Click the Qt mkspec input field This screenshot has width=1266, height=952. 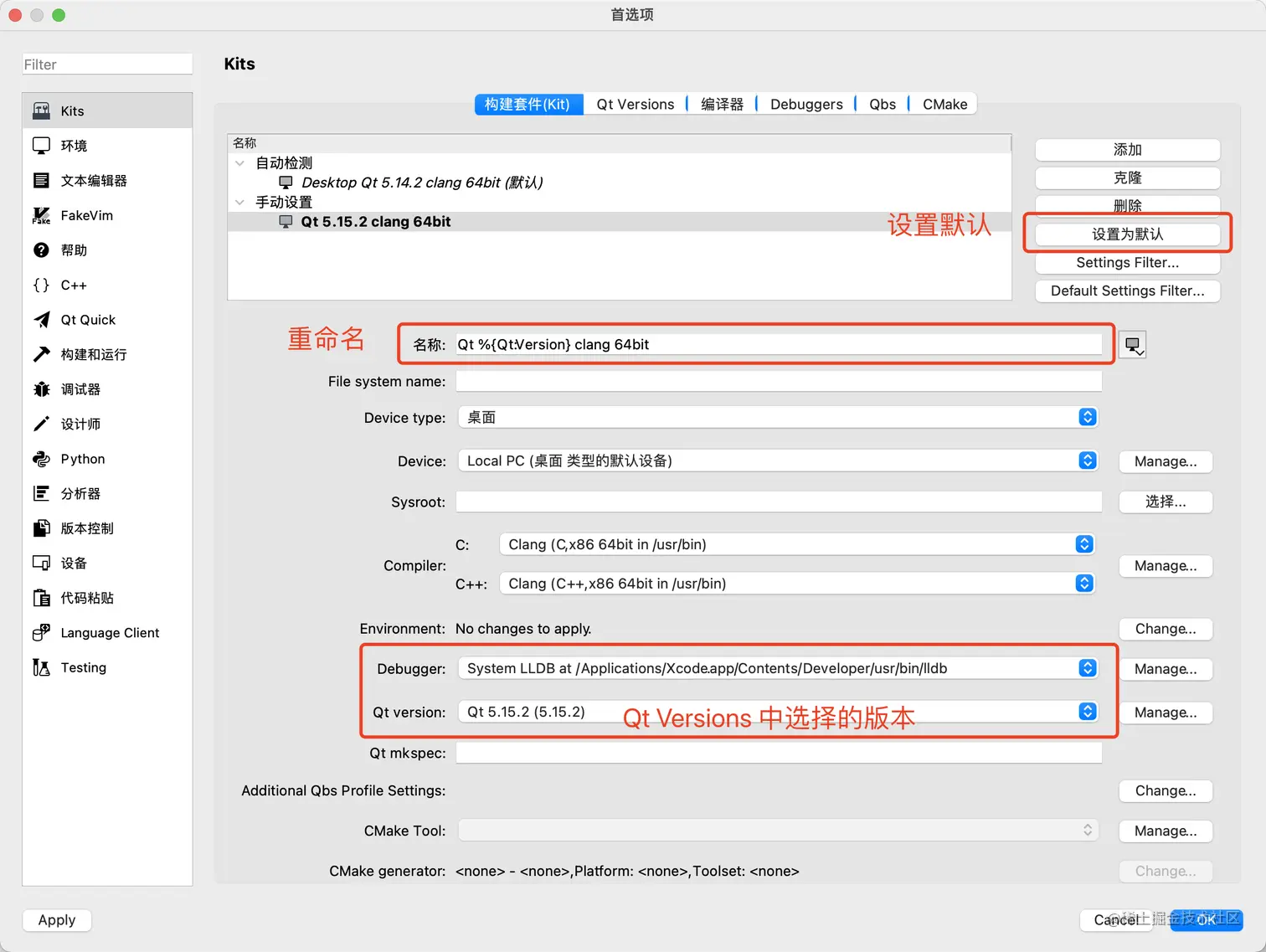pos(779,754)
